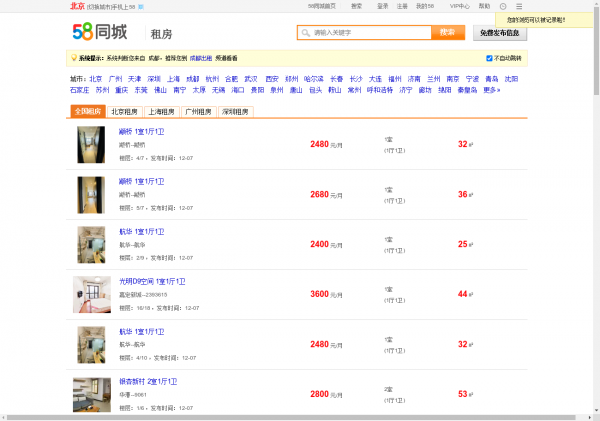Click the magnifier icon in search box
600x421 pixels.
point(305,33)
